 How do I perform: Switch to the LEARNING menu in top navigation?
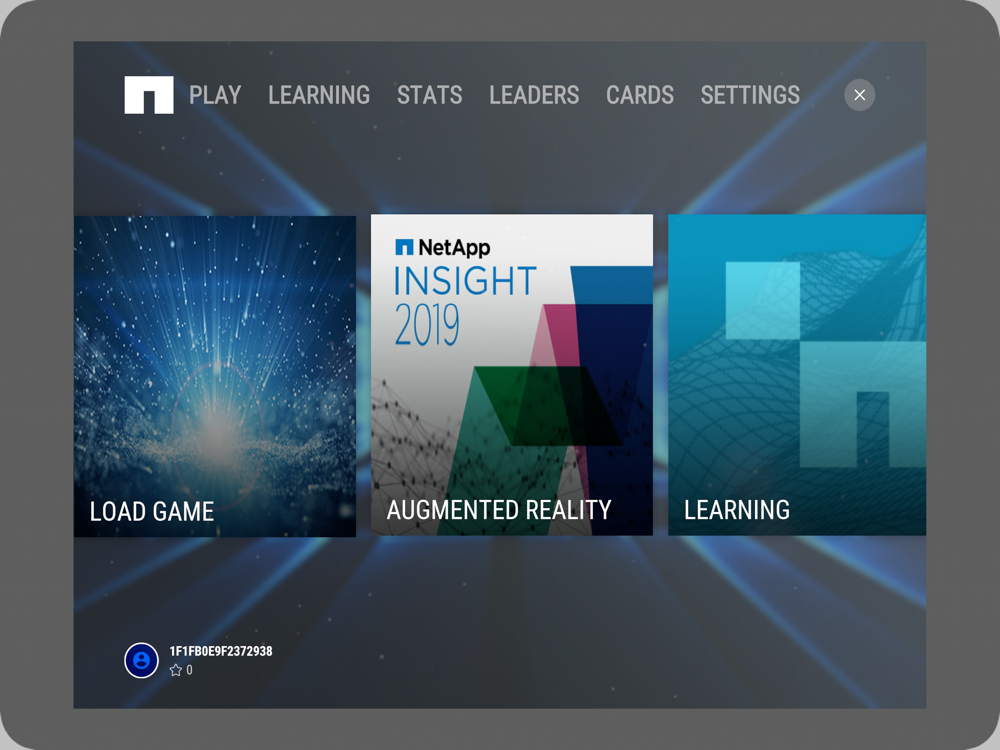pos(319,95)
